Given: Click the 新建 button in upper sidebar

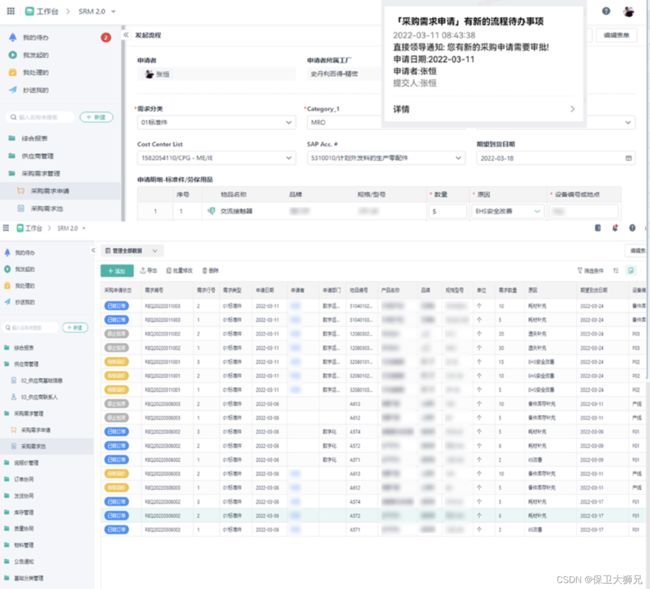Looking at the screenshot, I should pos(96,117).
